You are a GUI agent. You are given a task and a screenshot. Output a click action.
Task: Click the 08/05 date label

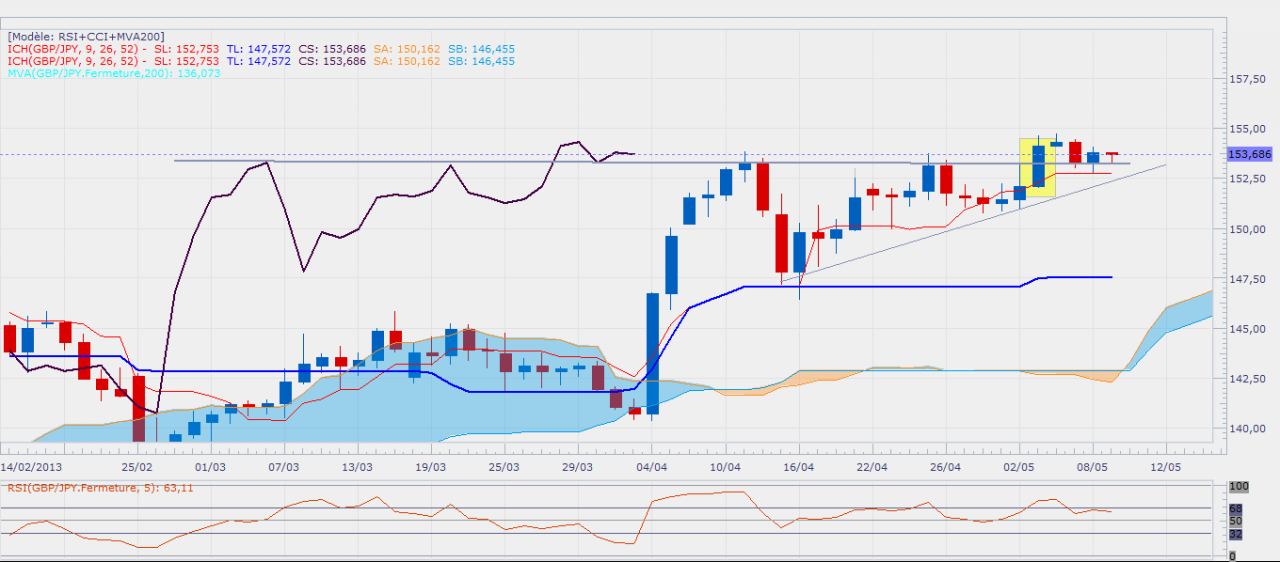pos(1092,466)
